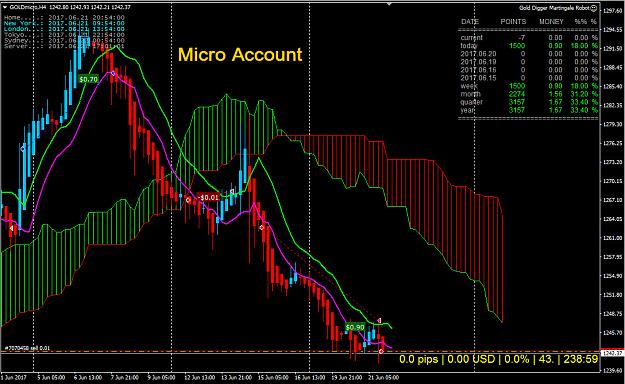
Task: Click the 2017.06.15 row label
Action: click(x=478, y=78)
